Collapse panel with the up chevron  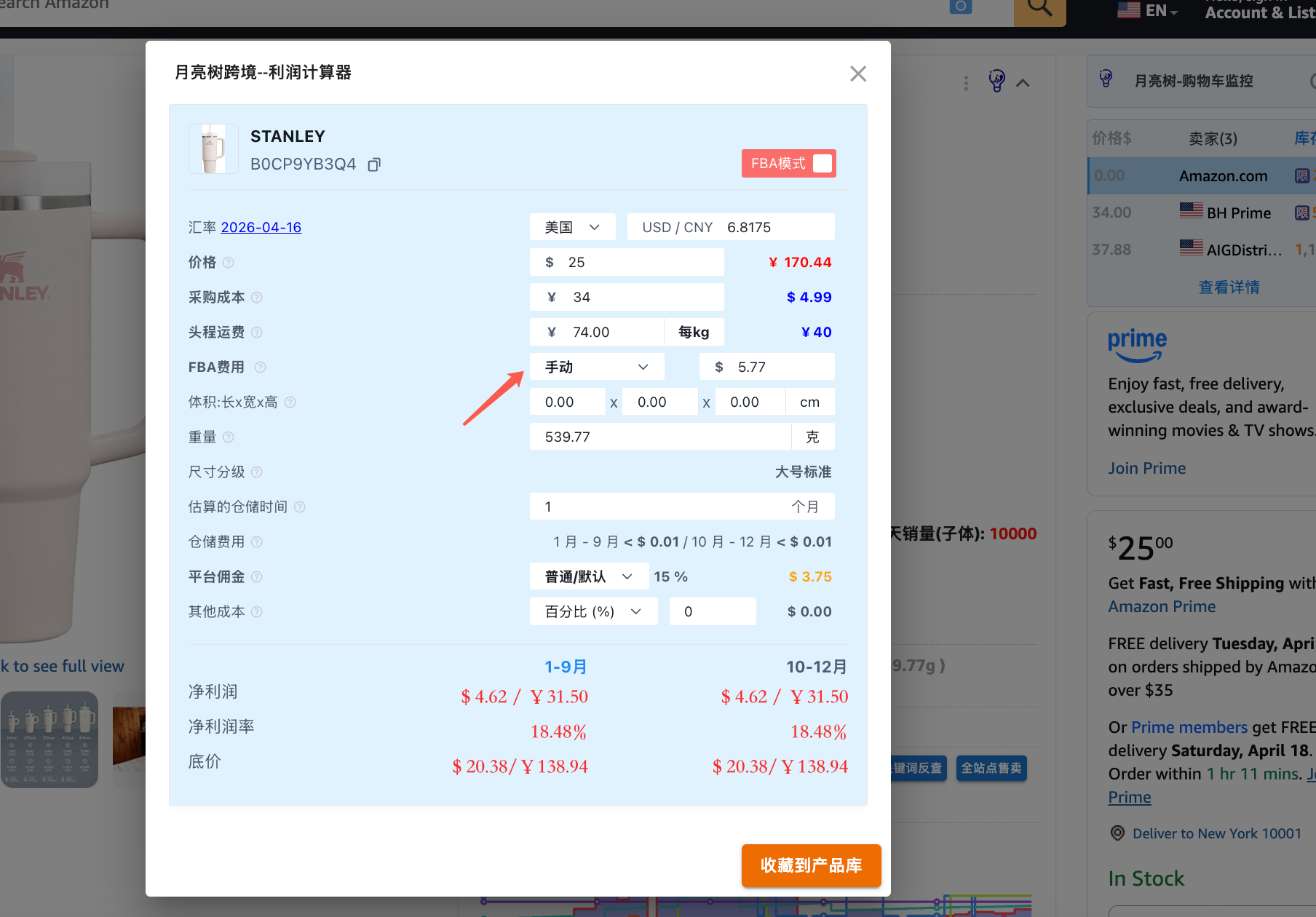(1023, 83)
